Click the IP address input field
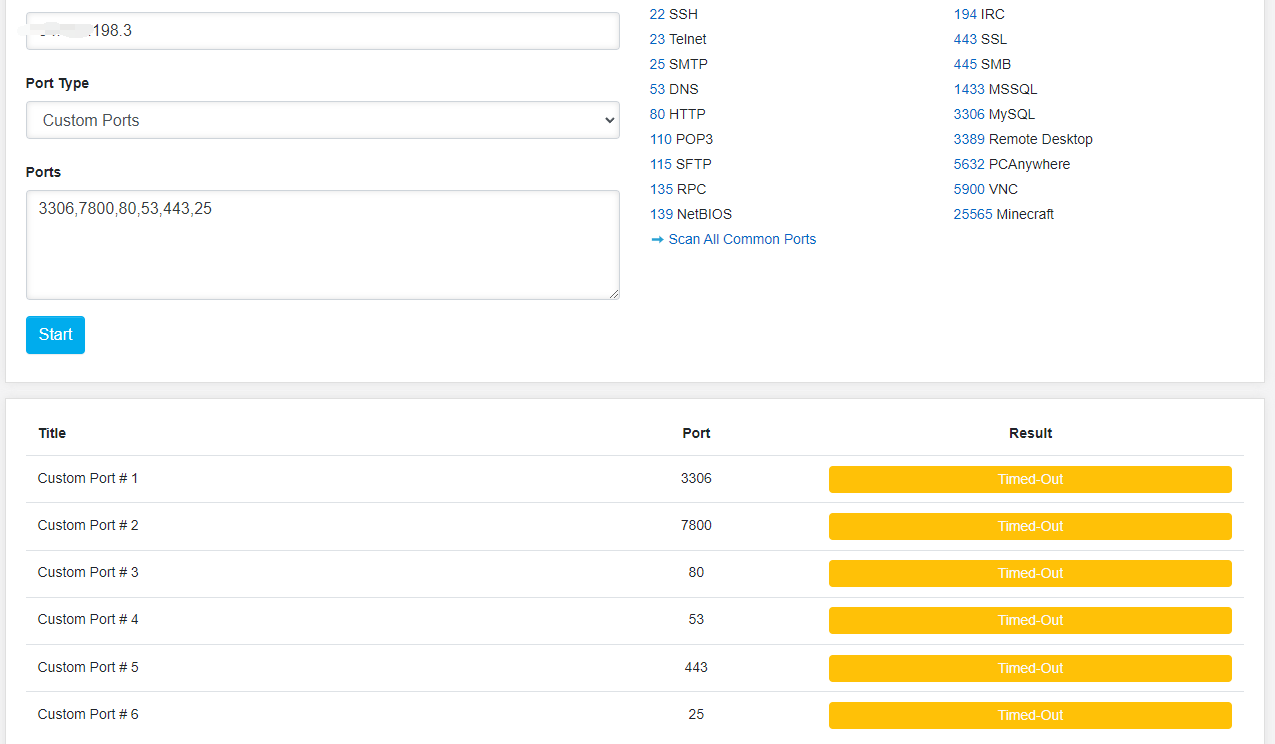Image resolution: width=1275 pixels, height=744 pixels. [x=322, y=31]
